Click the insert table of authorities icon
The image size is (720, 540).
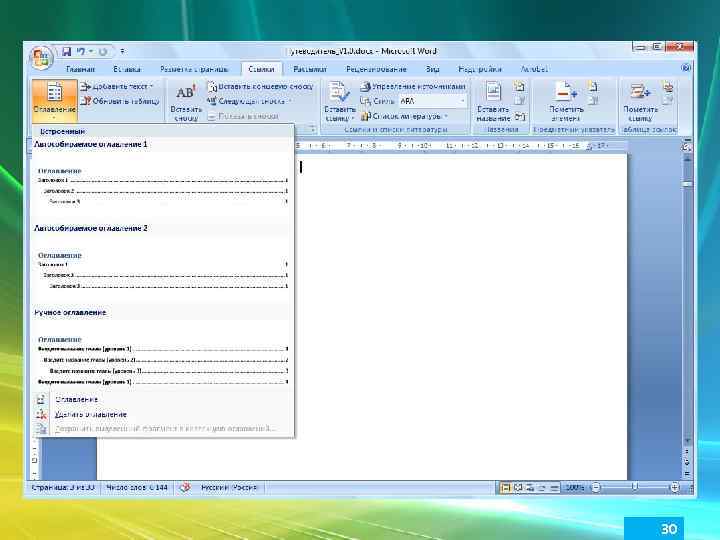668,86
